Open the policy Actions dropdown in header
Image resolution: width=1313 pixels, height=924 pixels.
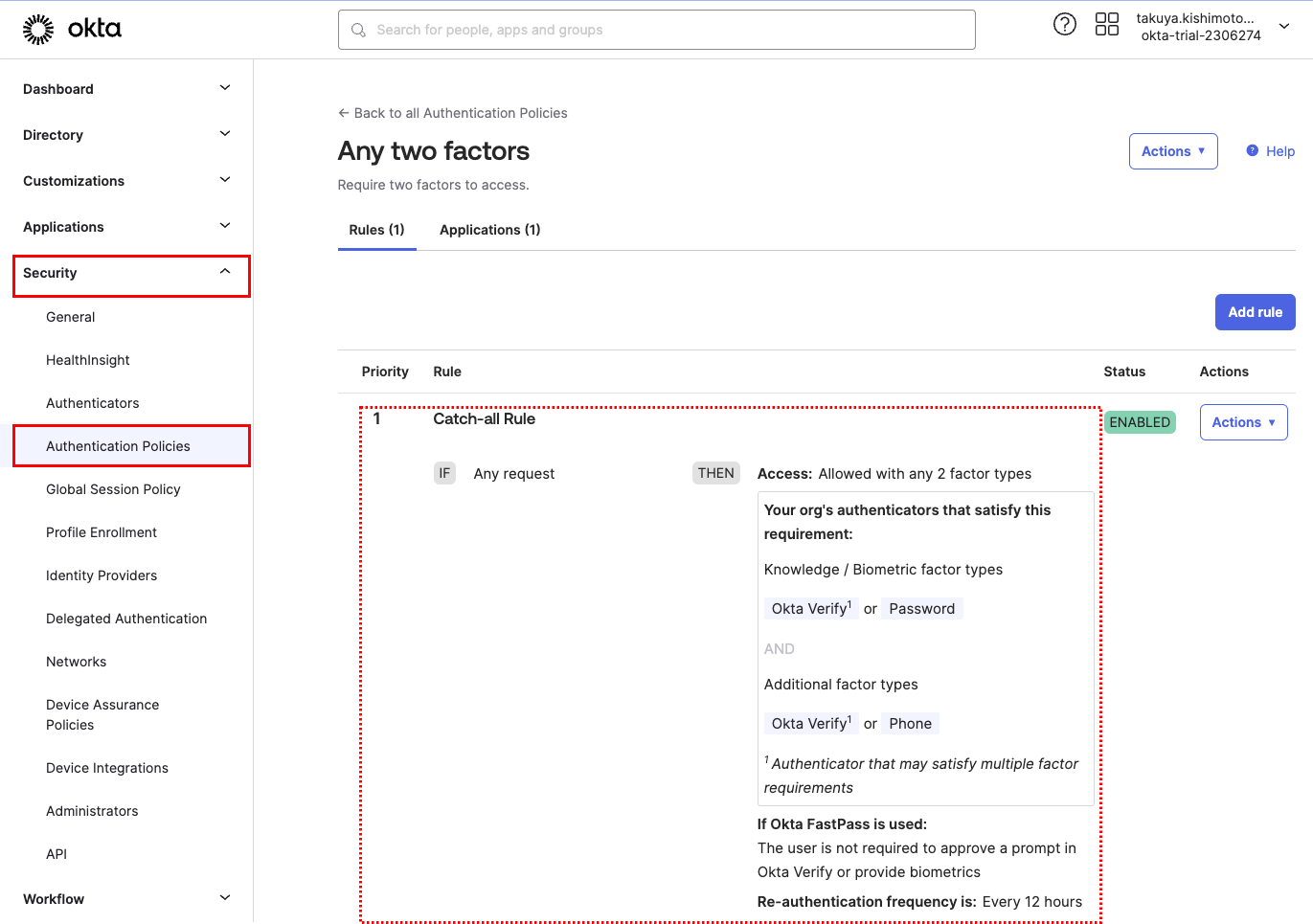click(x=1172, y=151)
